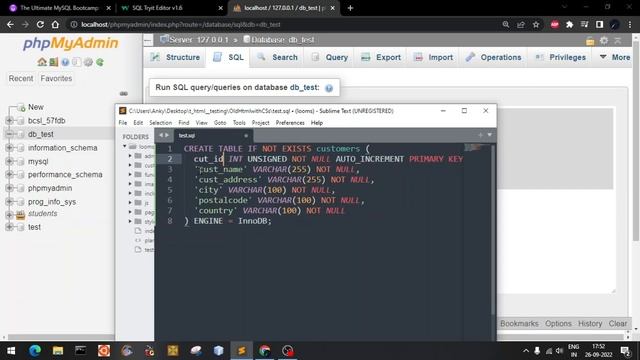The height and width of the screenshot is (360, 640).
Task: Open the Privileges tab
Action: click(x=560, y=58)
